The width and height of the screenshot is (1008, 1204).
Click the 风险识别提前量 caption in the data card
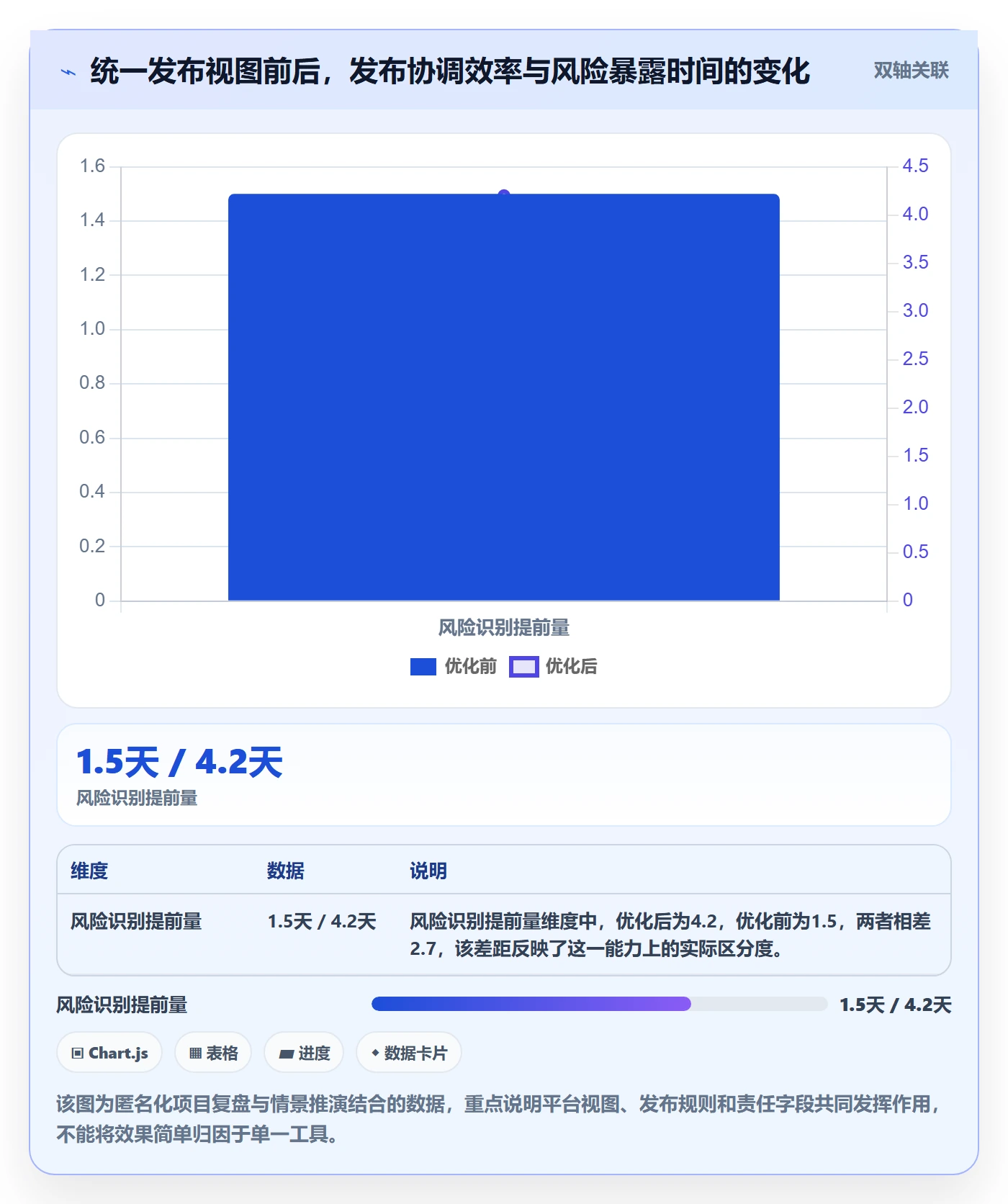[x=137, y=798]
